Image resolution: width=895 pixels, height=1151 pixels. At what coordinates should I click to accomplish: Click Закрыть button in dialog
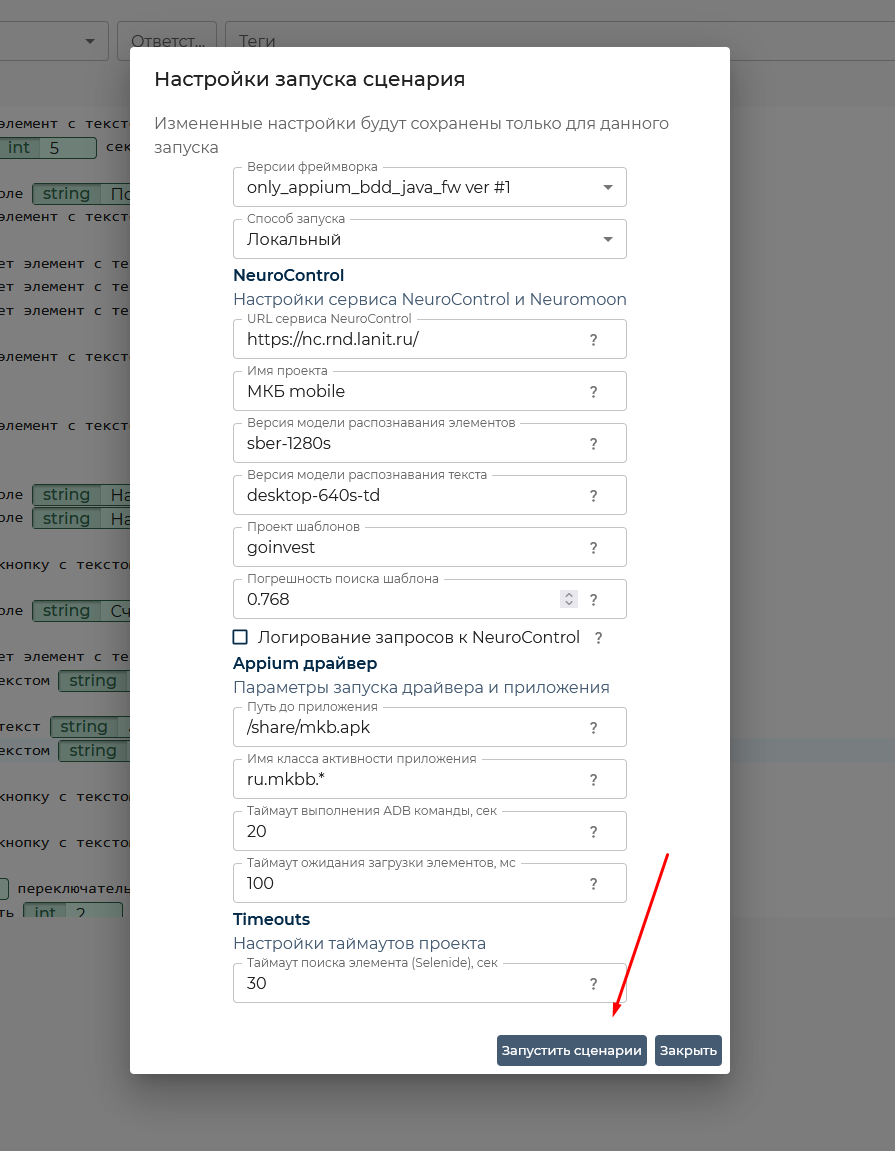[688, 1050]
